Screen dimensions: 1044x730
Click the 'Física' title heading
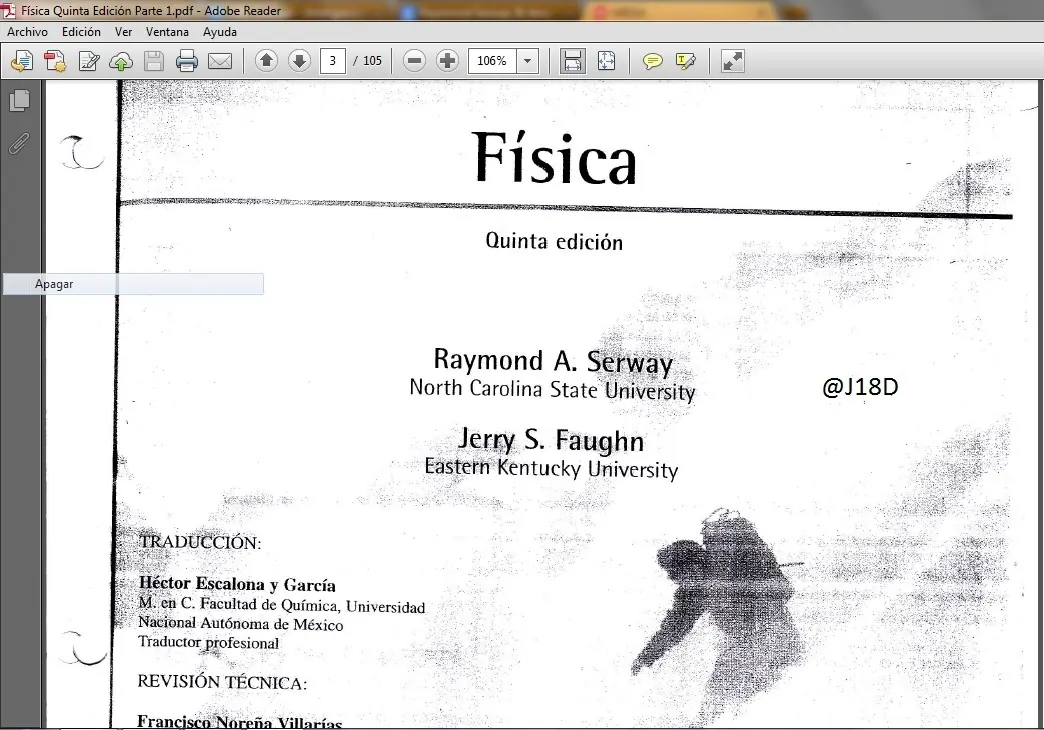click(x=555, y=157)
